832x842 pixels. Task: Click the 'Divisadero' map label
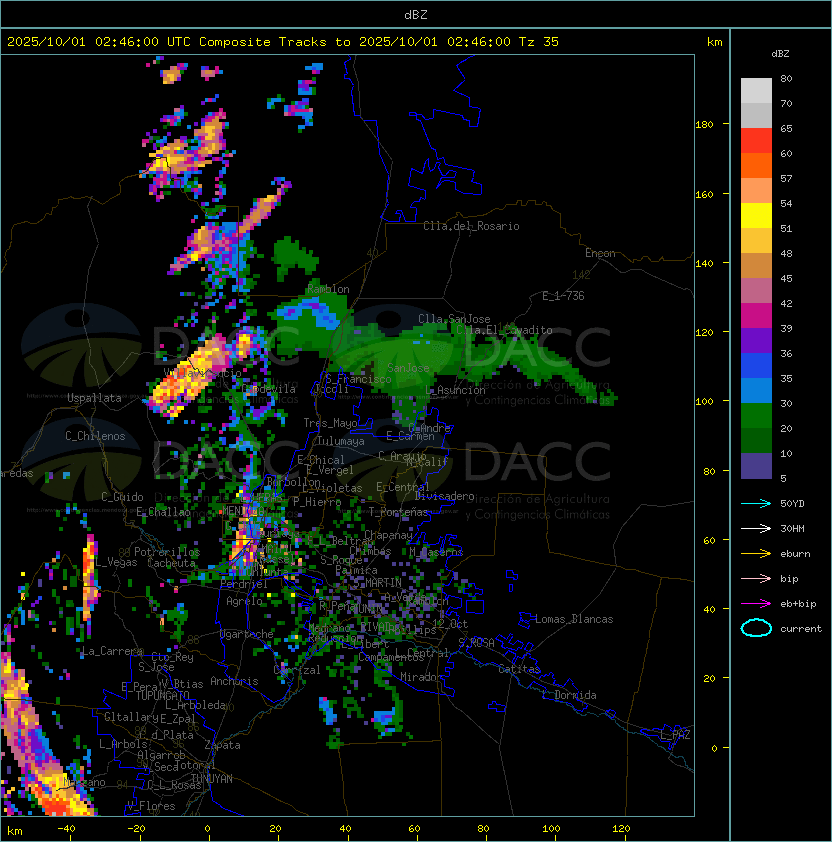pos(445,496)
